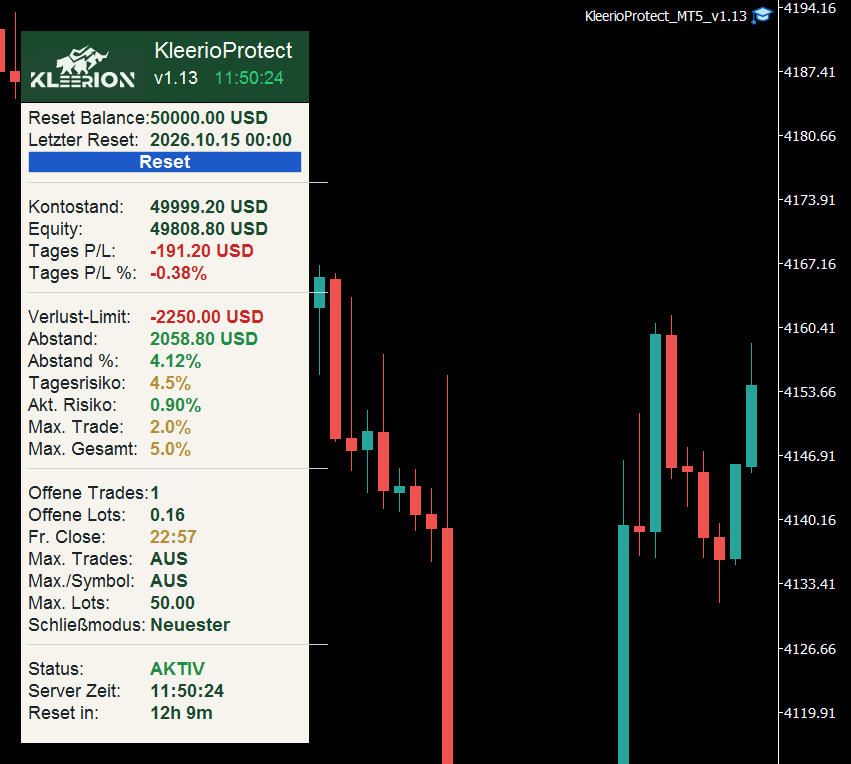Click Fr. Close time 22:57
This screenshot has height=764, width=851.
coord(173,537)
